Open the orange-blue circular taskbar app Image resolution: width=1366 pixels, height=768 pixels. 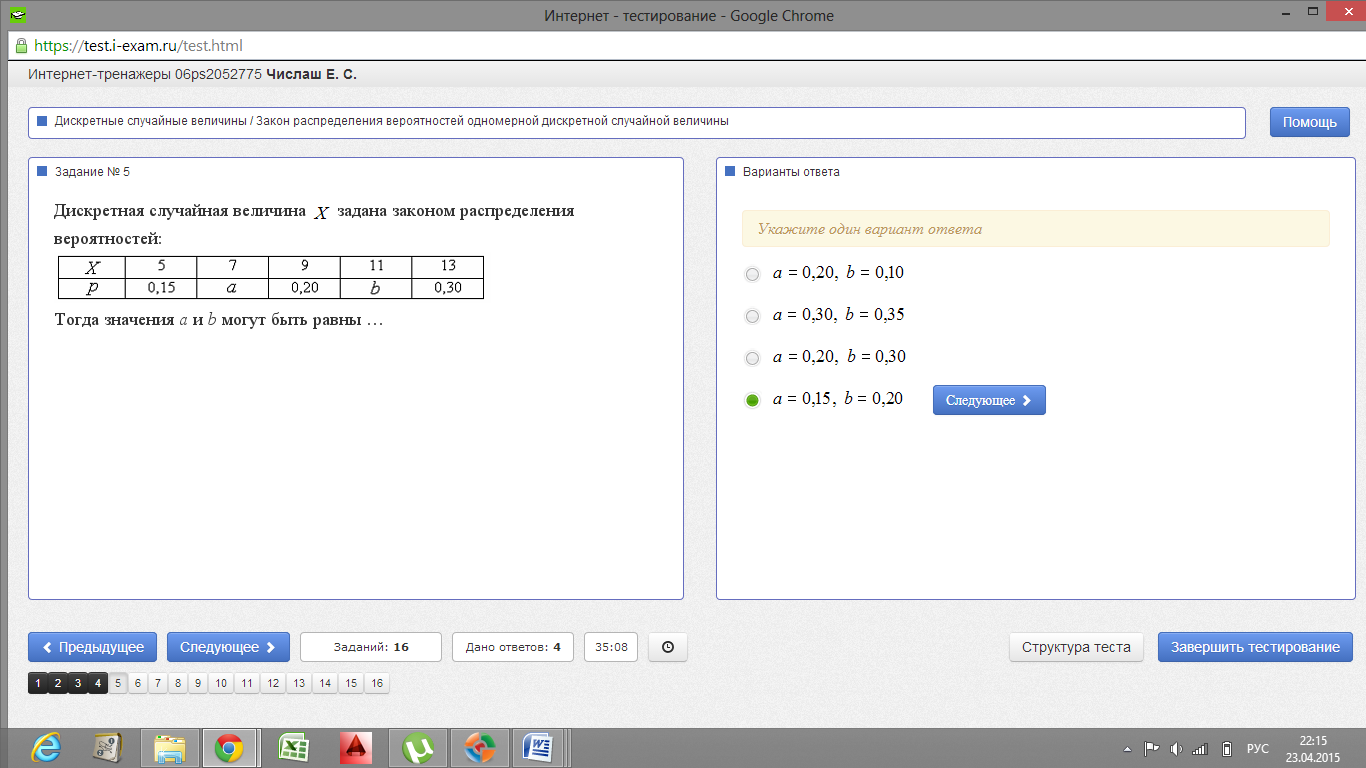coord(479,746)
